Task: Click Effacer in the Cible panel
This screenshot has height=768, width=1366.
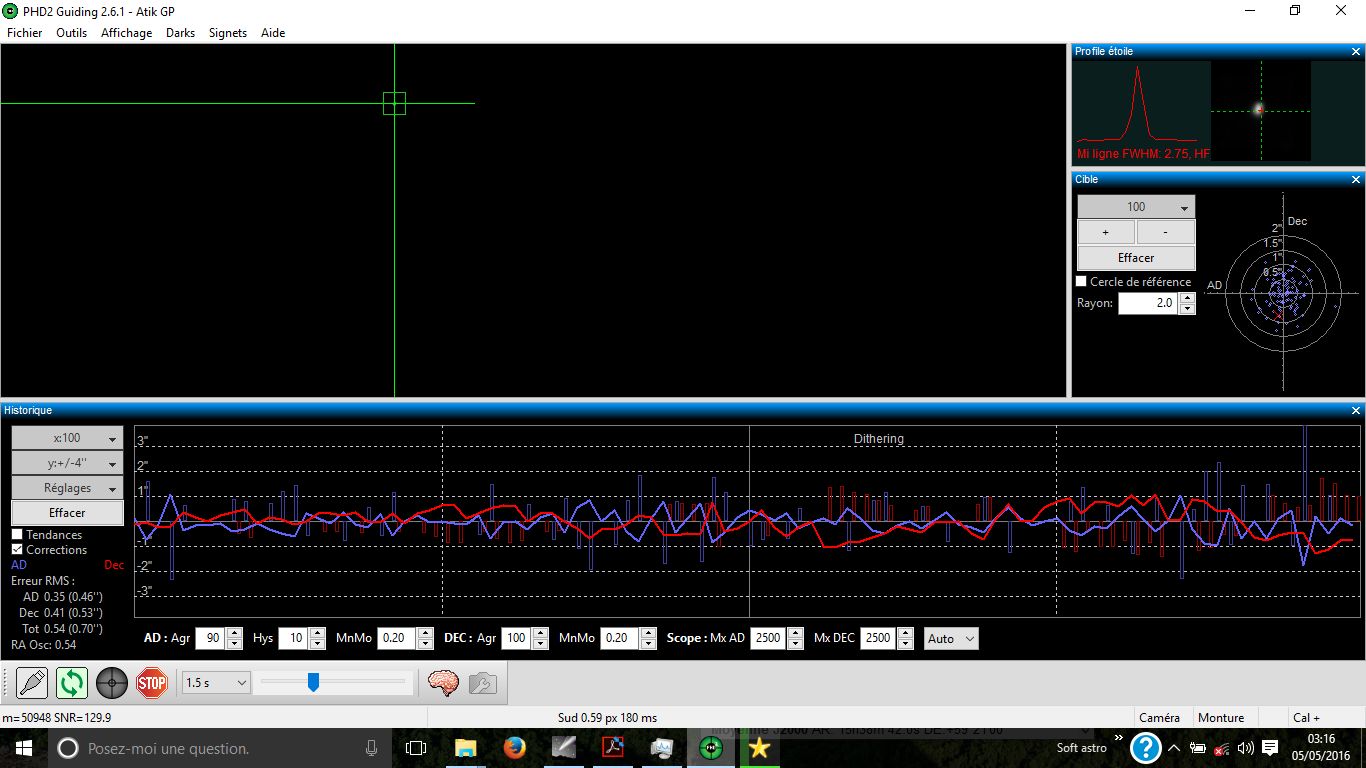Action: coord(1136,257)
